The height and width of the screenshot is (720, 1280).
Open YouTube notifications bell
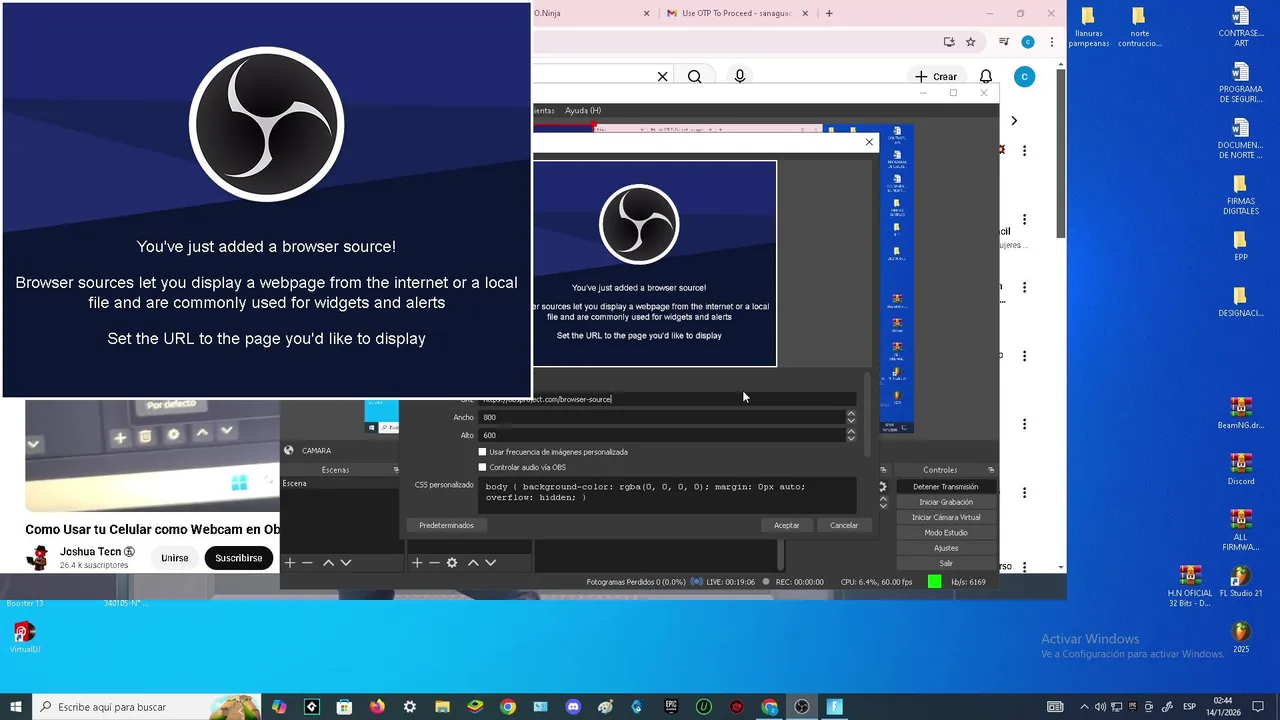(986, 77)
